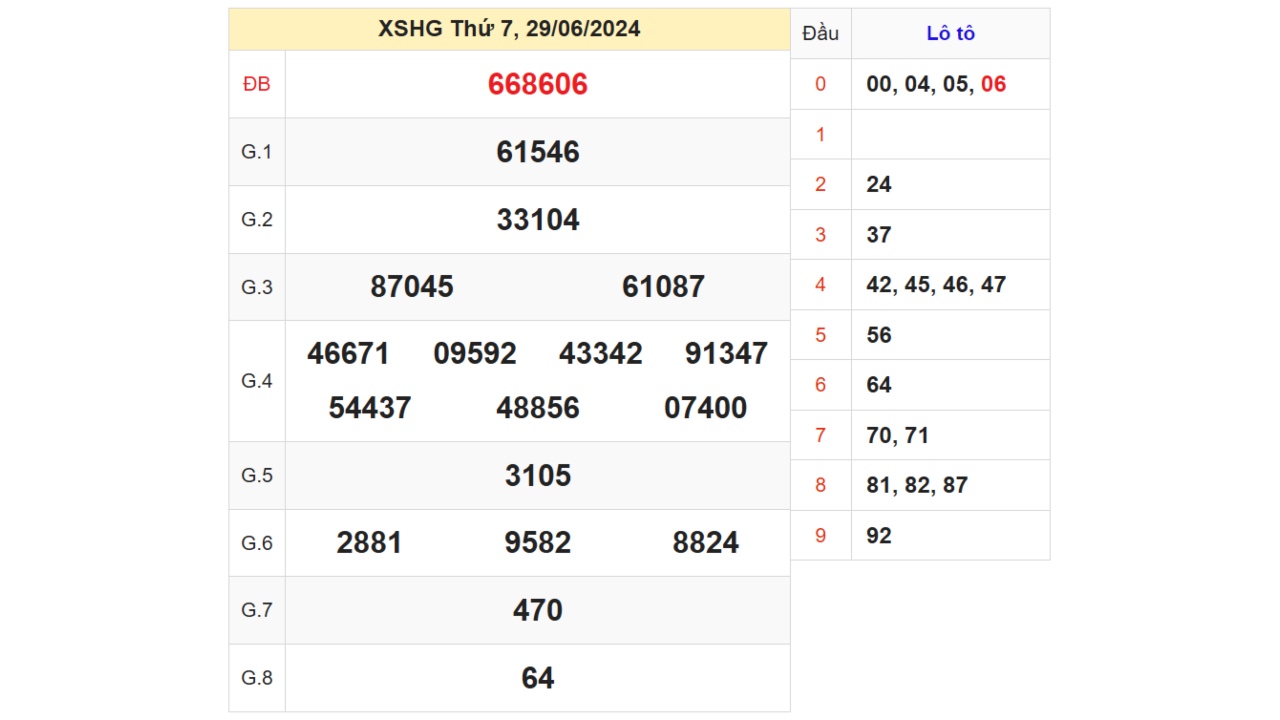Click the 'Lô tô' column header
This screenshot has width=1280, height=720.
tap(951, 33)
